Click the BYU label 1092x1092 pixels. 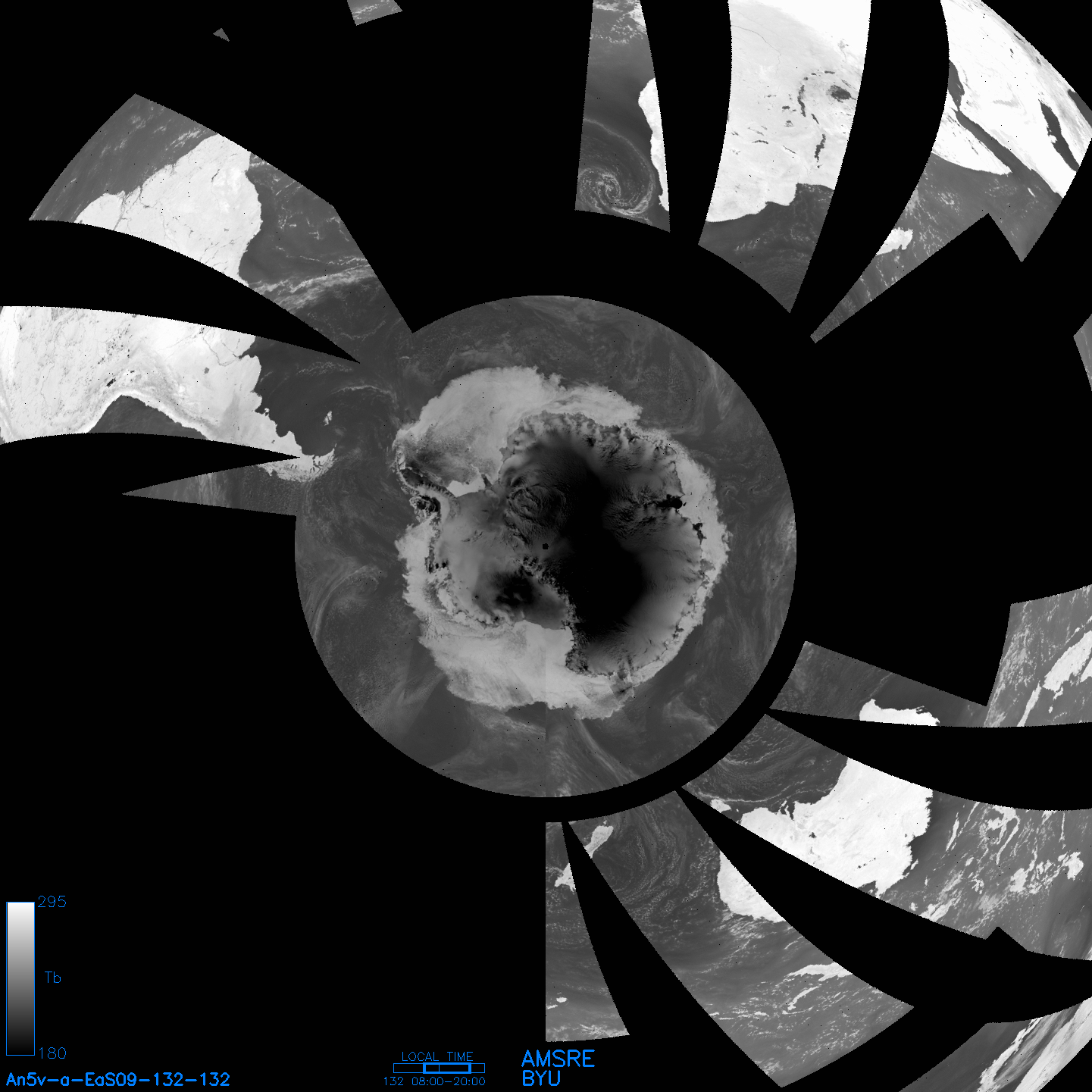(x=541, y=1078)
